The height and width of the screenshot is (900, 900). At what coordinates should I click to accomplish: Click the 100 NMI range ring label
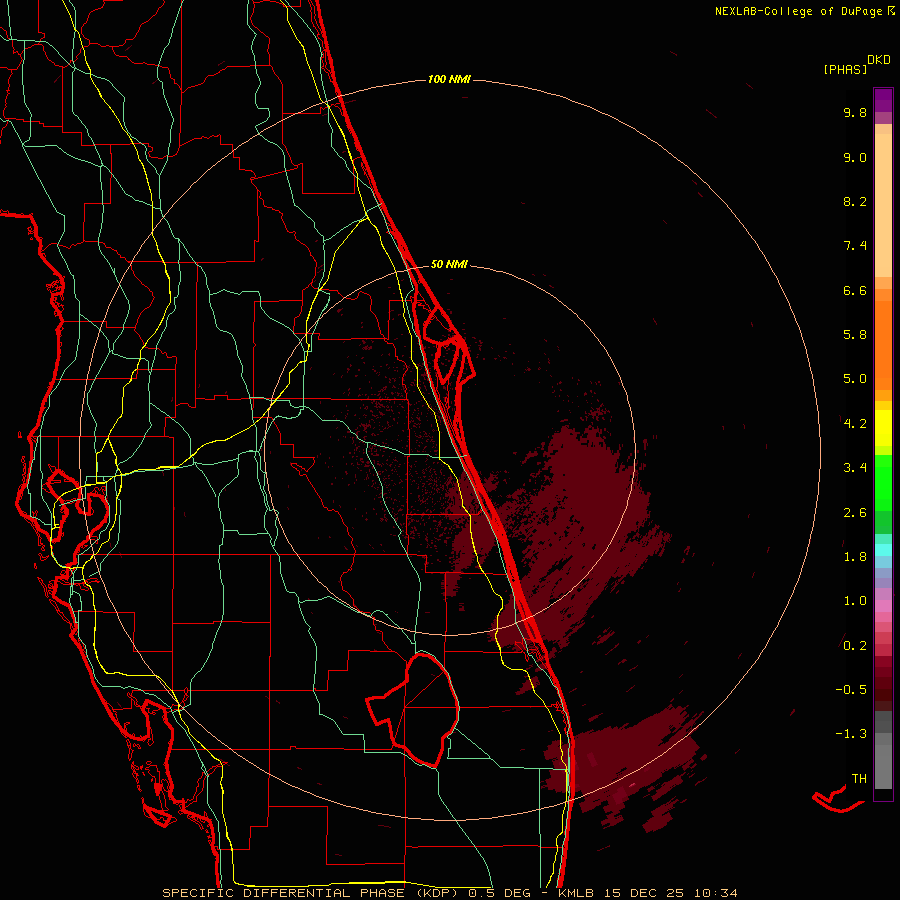pos(449,79)
